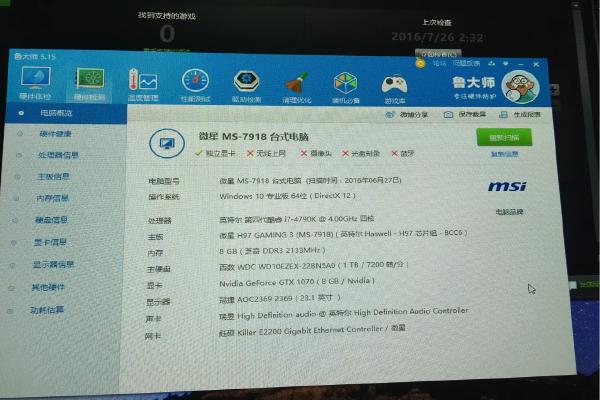Click the Killer E2200 Gigabit Ethernet text

pyautogui.click(x=312, y=330)
